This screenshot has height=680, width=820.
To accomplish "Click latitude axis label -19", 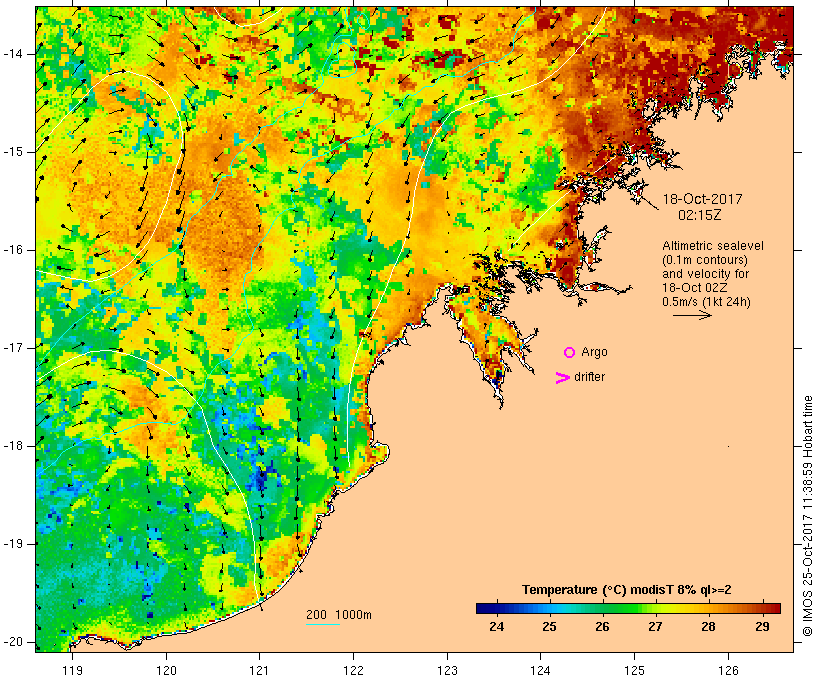I will [x=13, y=544].
